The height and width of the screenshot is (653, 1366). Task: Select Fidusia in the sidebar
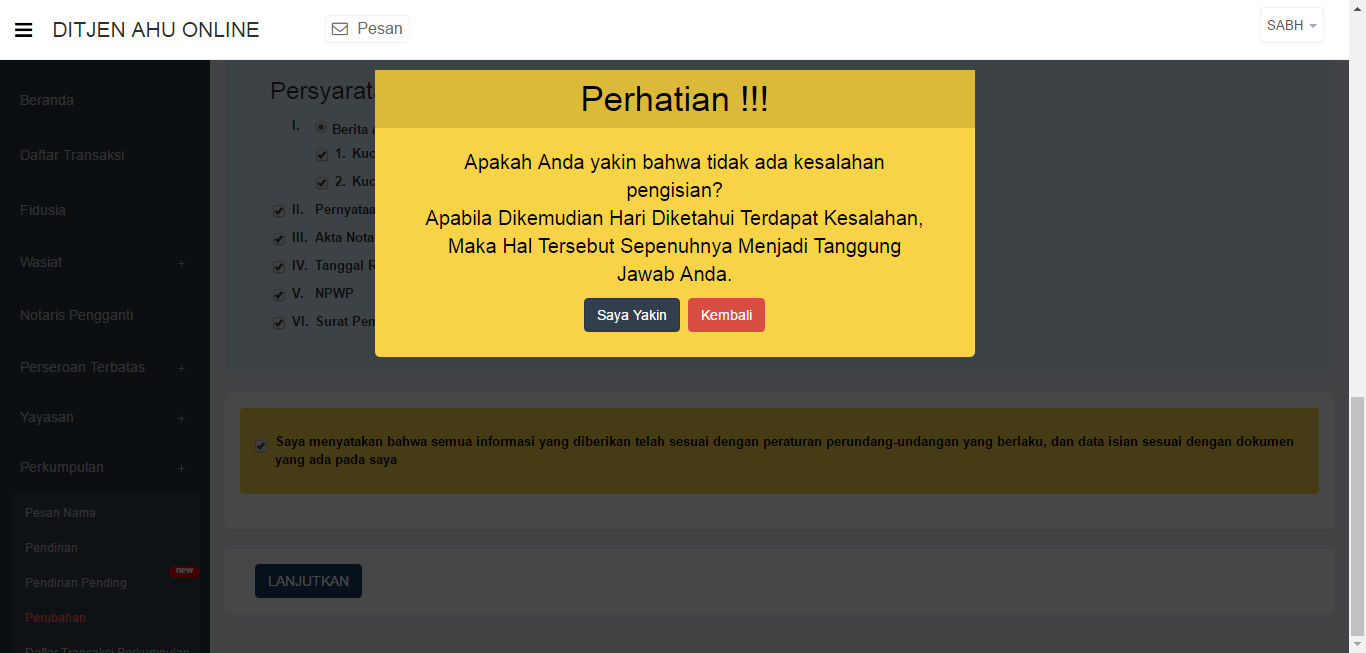(x=43, y=210)
